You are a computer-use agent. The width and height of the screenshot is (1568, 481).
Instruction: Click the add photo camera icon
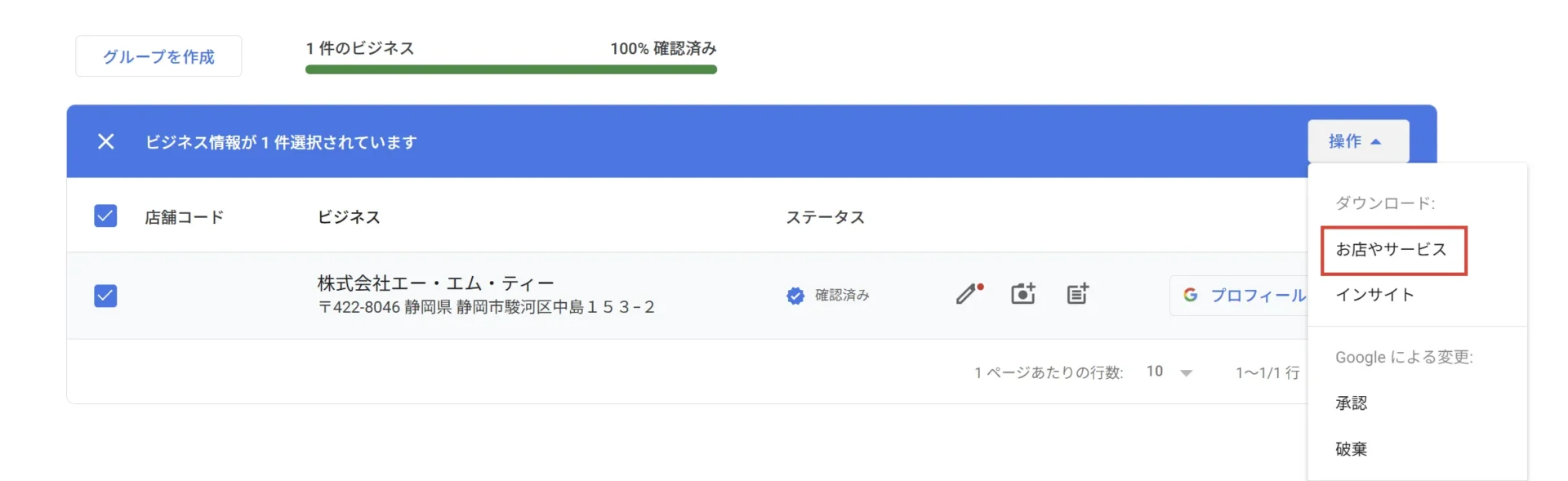tap(1022, 294)
